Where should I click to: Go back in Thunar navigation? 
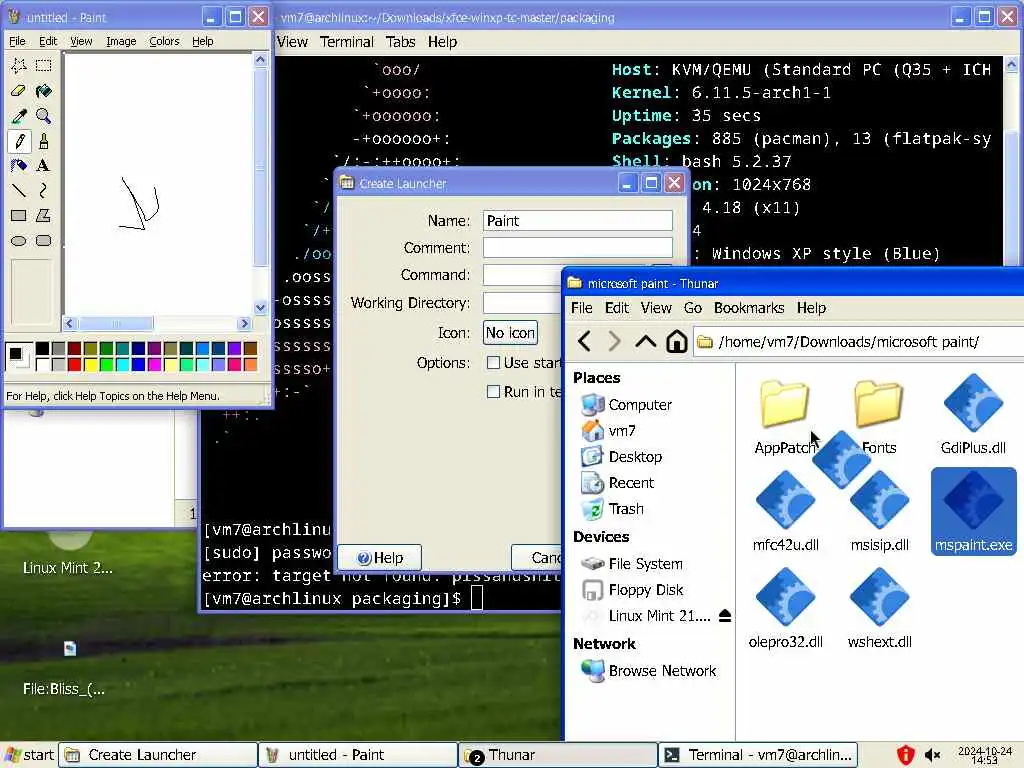[584, 341]
